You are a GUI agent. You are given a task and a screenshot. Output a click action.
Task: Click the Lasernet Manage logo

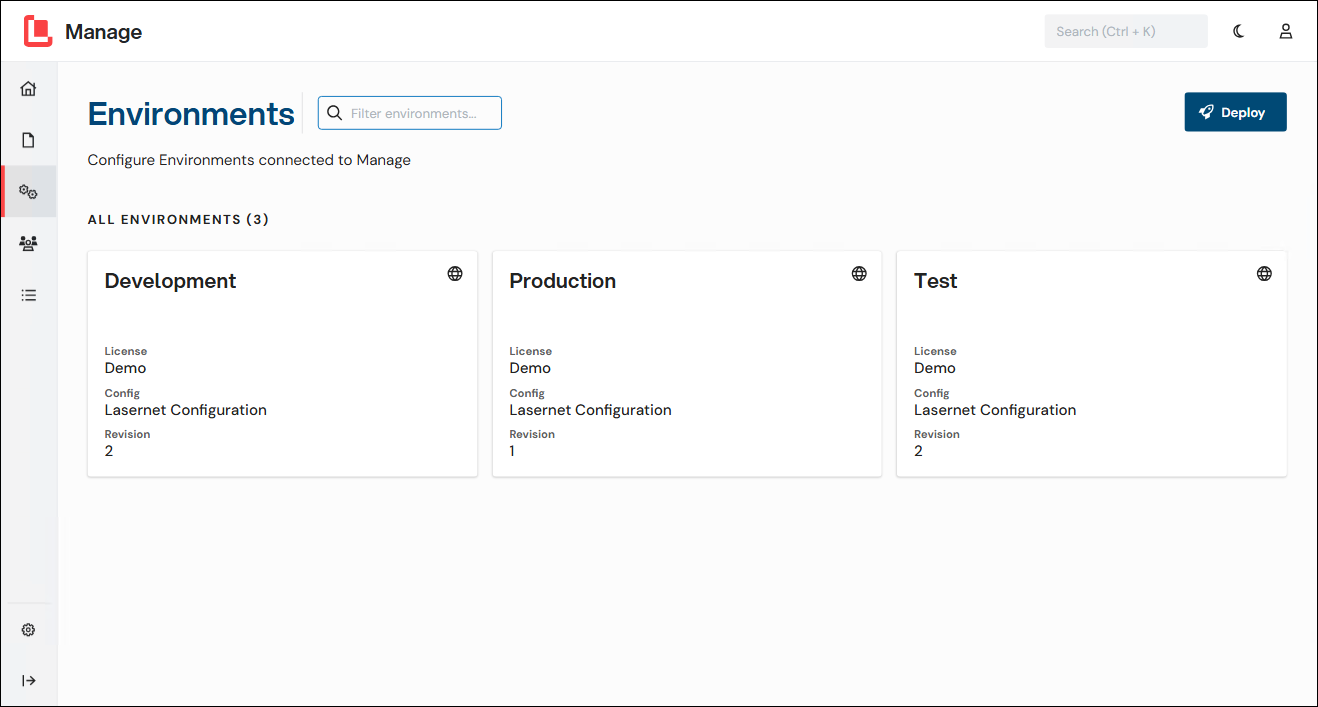tap(38, 31)
